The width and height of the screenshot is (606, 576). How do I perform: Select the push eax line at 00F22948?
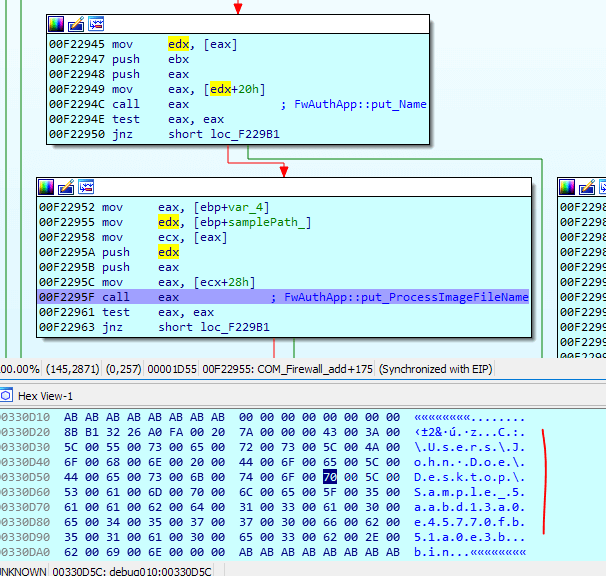pos(119,74)
